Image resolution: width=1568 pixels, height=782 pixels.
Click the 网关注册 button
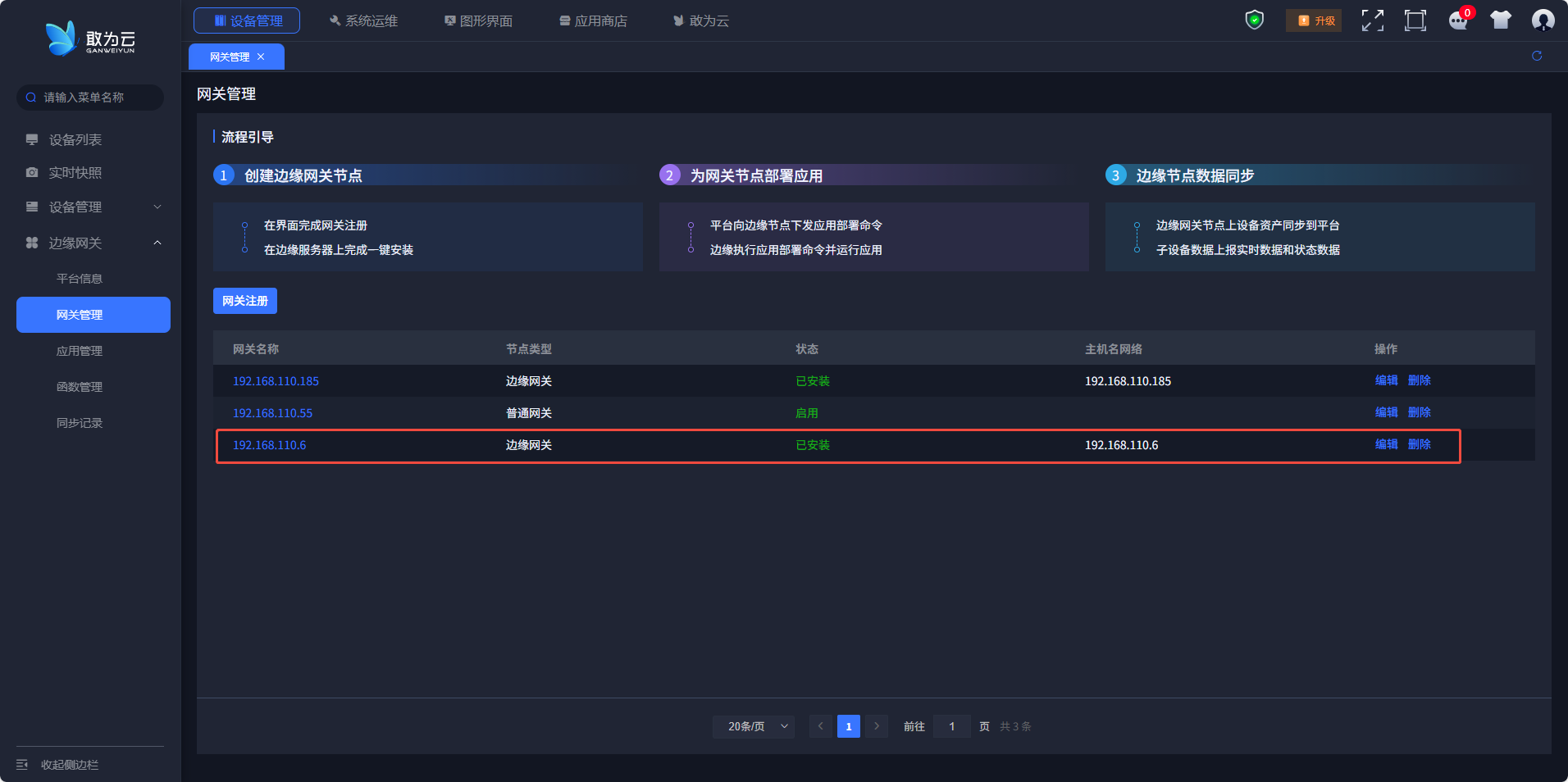coord(245,301)
